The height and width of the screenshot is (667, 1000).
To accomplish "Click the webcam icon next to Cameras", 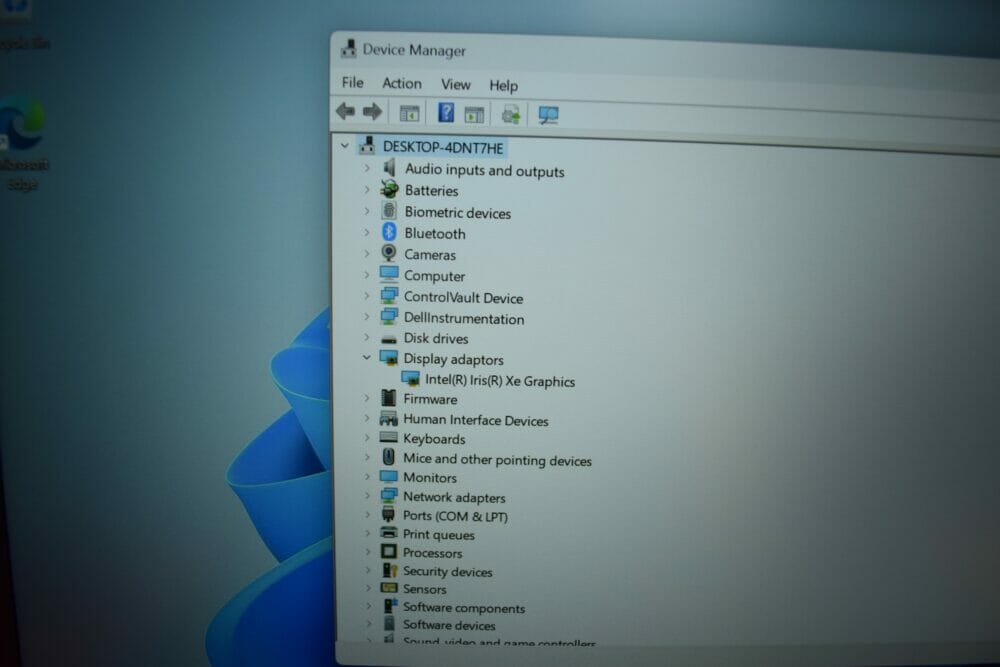I will click(x=388, y=253).
